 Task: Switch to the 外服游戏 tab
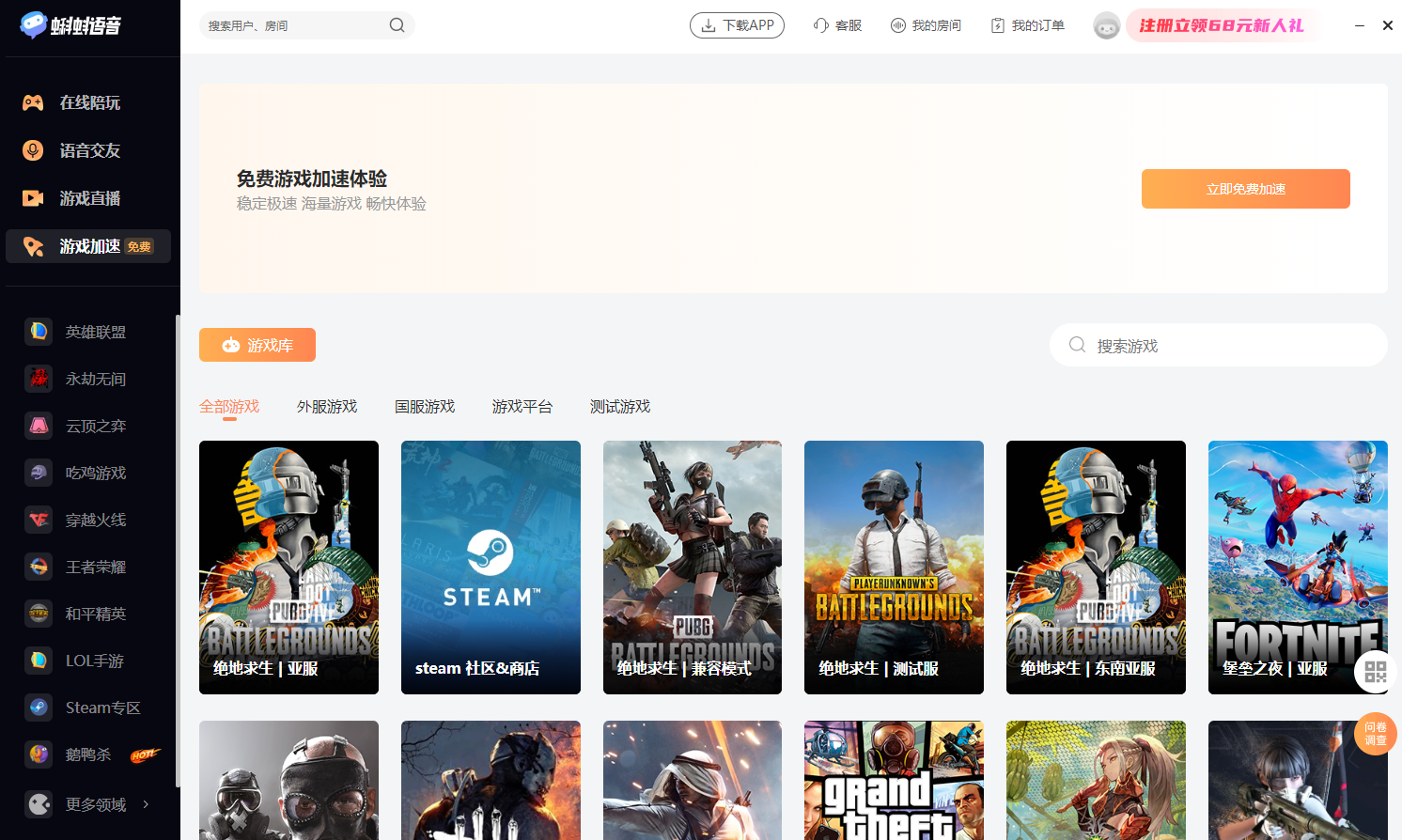327,407
